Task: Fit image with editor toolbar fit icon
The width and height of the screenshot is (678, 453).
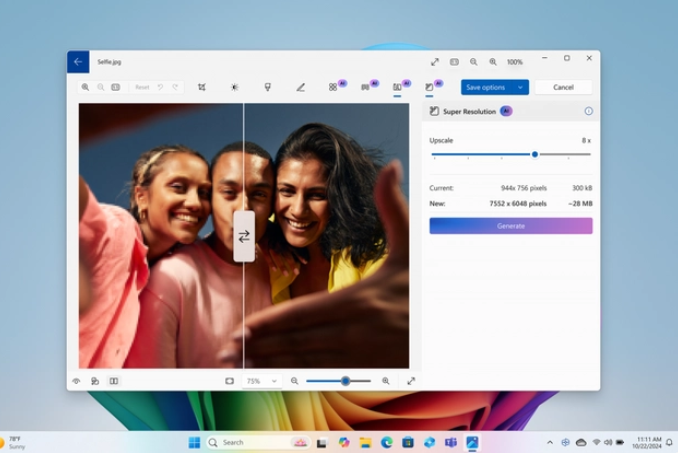Action: (x=116, y=87)
